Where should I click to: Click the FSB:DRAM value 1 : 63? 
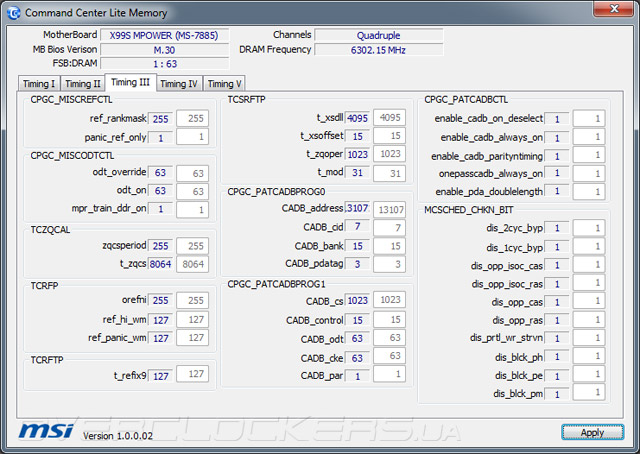pyautogui.click(x=164, y=64)
